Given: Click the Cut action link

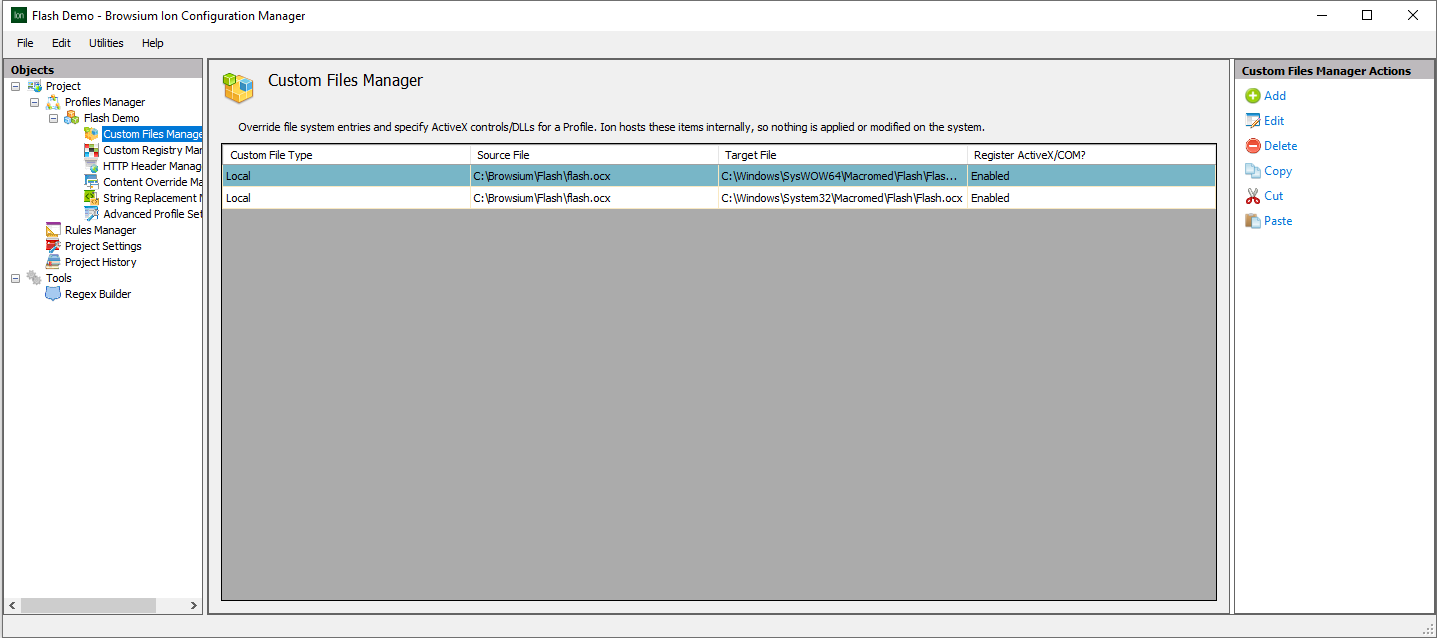Looking at the screenshot, I should (x=1274, y=196).
